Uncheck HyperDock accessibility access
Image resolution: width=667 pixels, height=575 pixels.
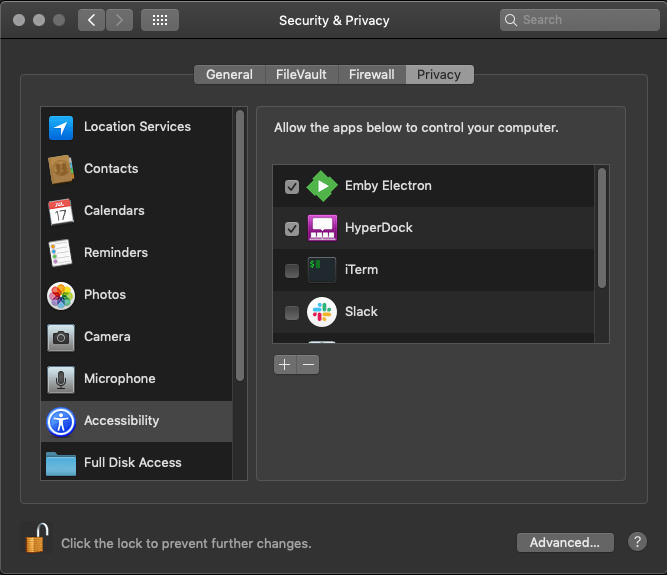[x=292, y=228]
